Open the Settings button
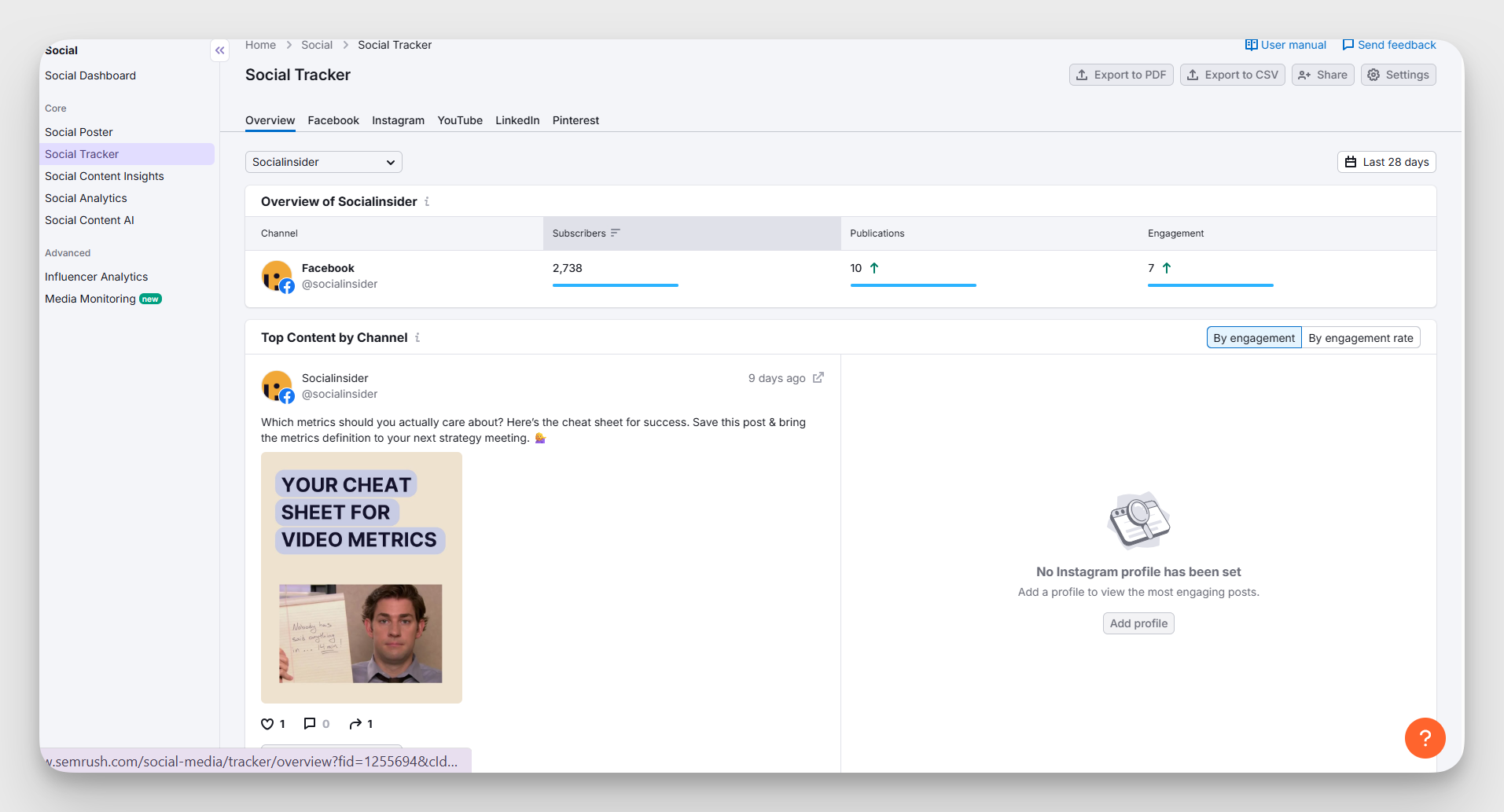Viewport: 1504px width, 812px height. pos(1398,75)
